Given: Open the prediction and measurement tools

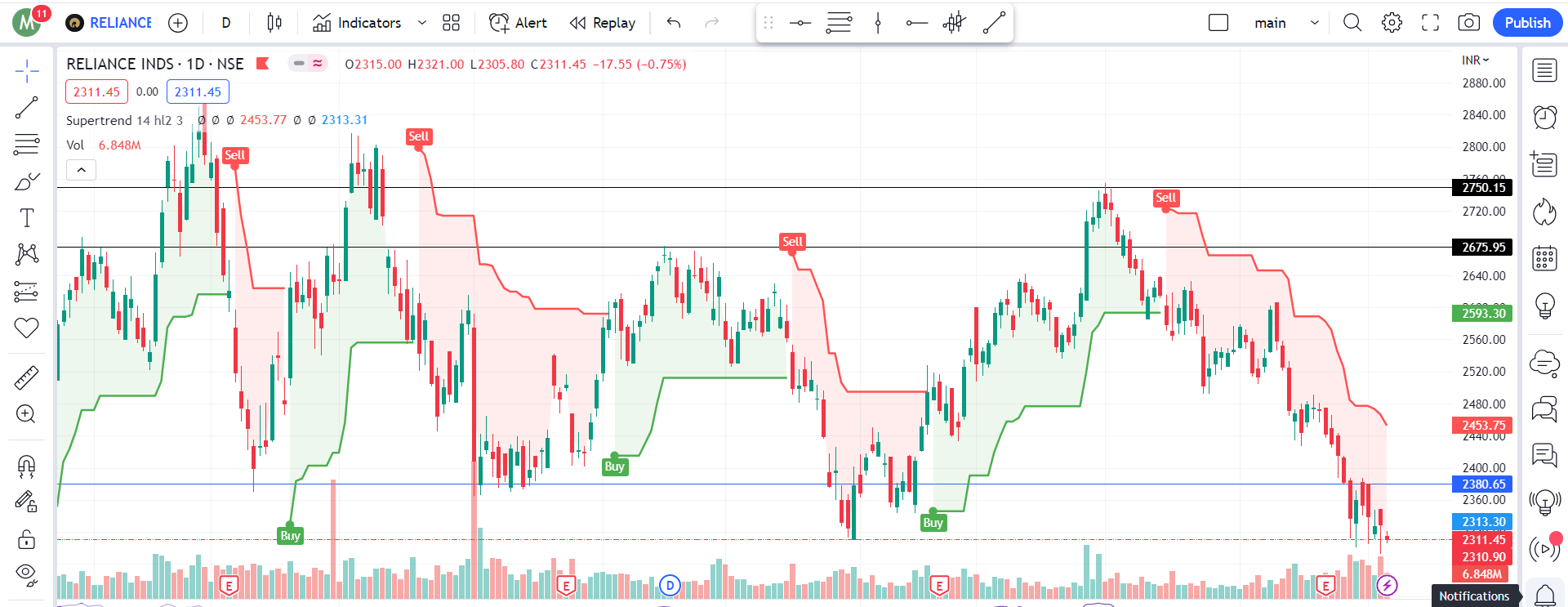Looking at the screenshot, I should [26, 292].
